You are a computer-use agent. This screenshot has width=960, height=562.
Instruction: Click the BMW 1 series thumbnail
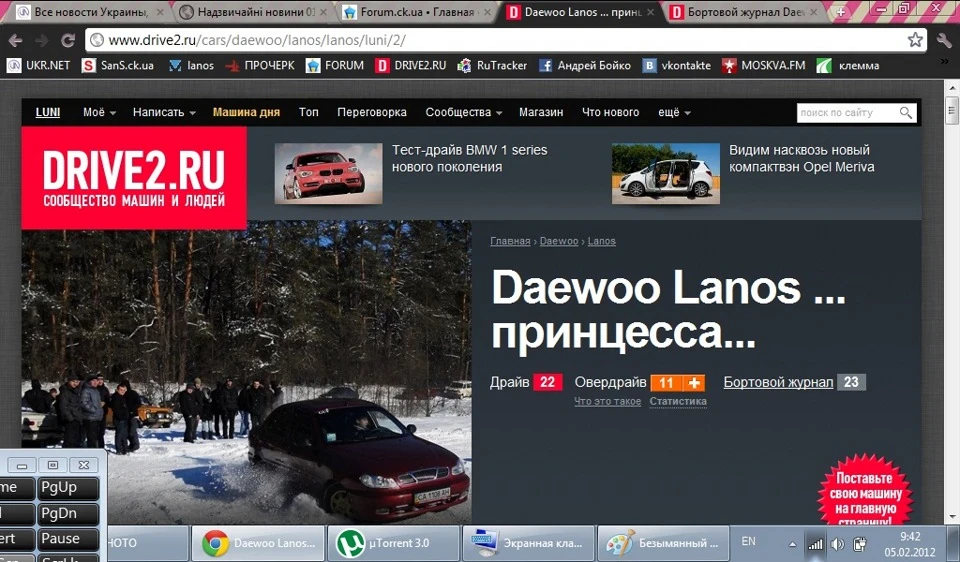tap(328, 173)
